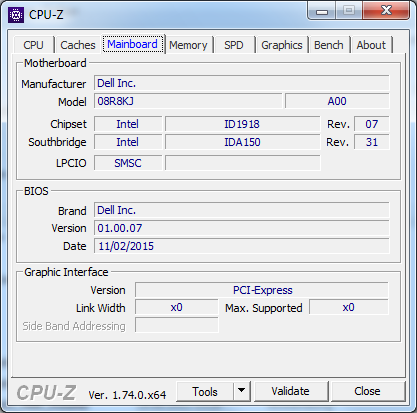
Task: Click the Close button at bottom
Action: (367, 391)
